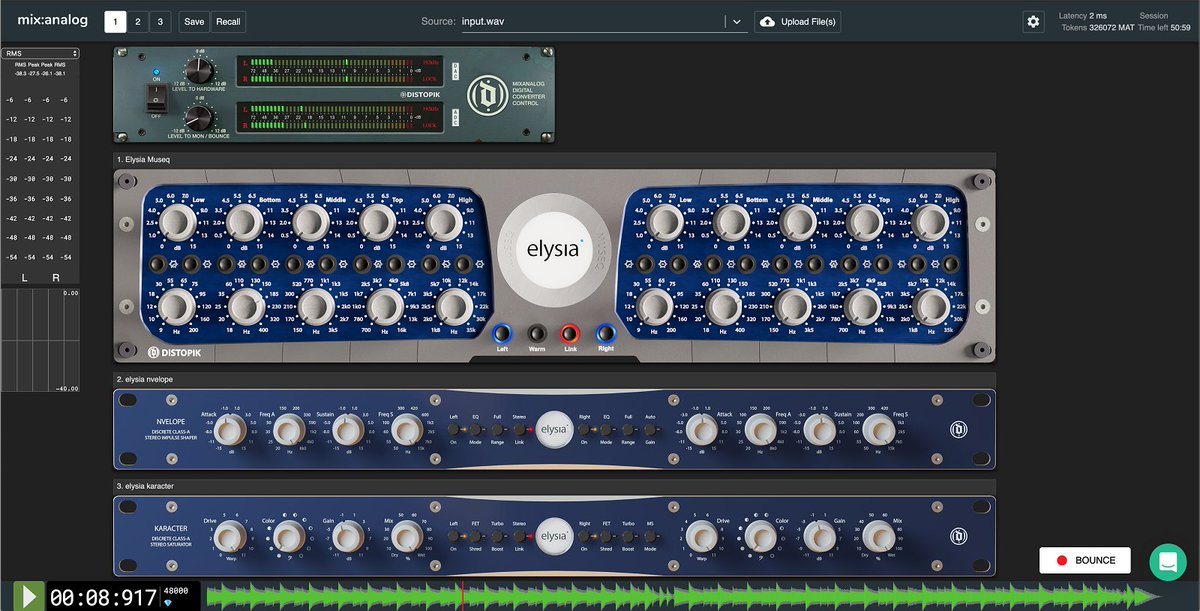1200x611 pixels.
Task: Click the left karacter Color knob
Action: point(289,538)
